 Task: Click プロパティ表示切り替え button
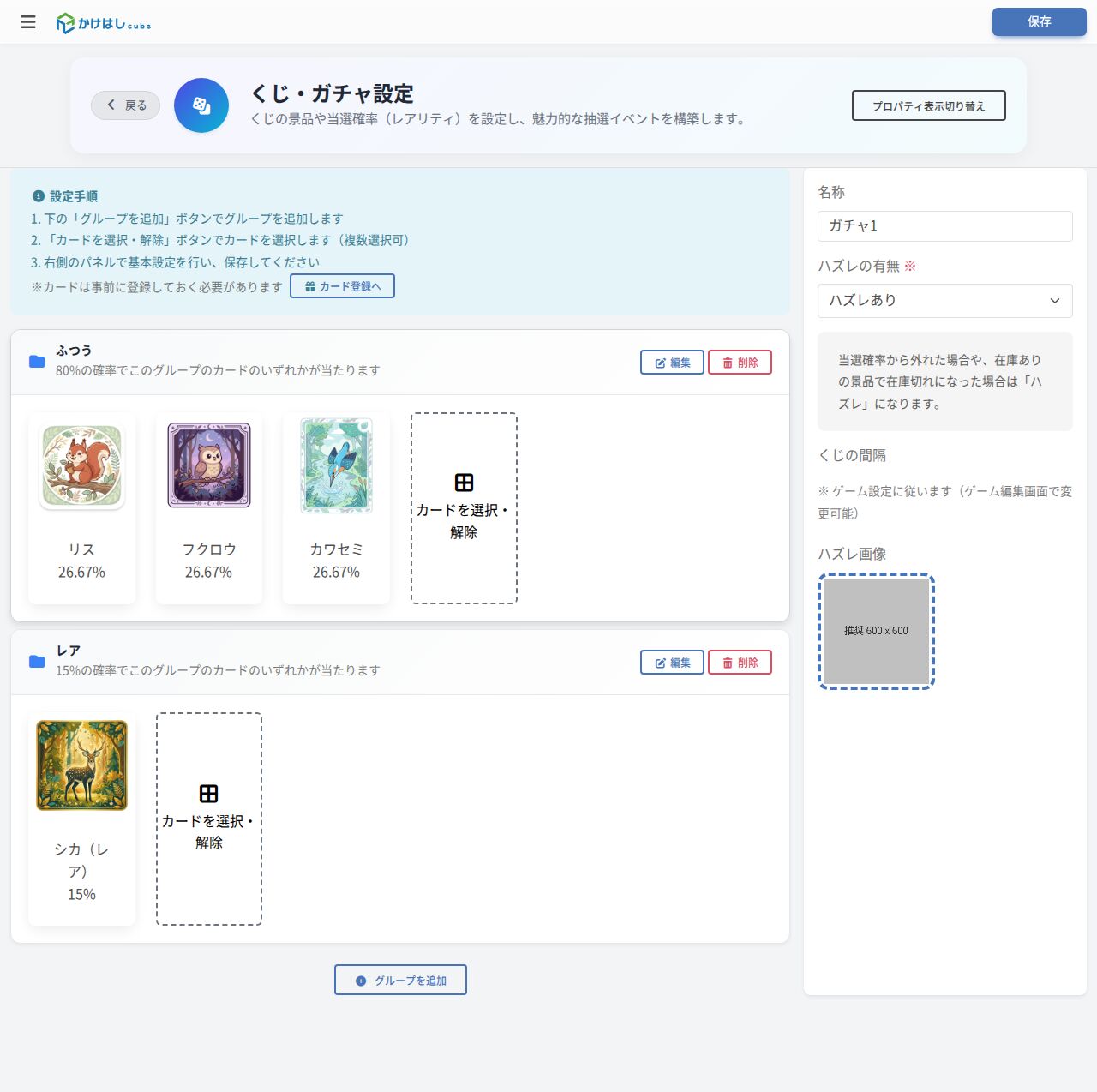(929, 105)
